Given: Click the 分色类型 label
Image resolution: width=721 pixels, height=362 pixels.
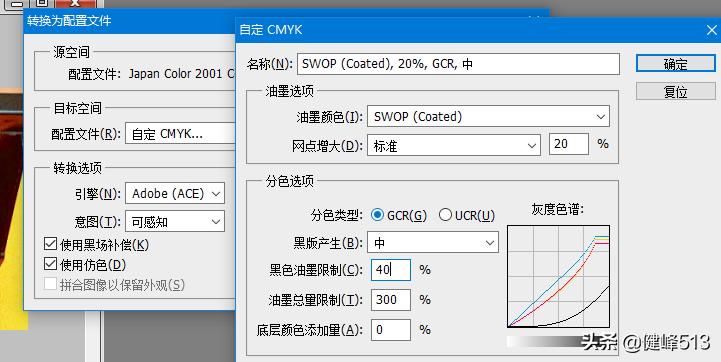Looking at the screenshot, I should coord(337,215).
